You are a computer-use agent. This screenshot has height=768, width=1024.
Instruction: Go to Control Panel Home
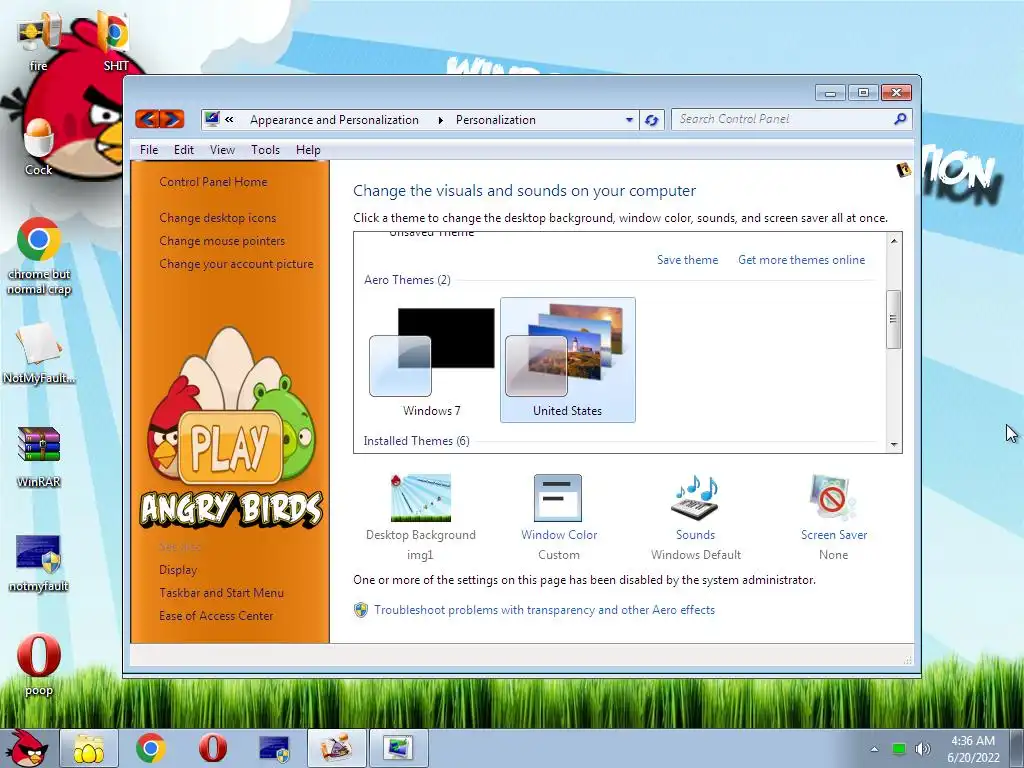(x=213, y=182)
